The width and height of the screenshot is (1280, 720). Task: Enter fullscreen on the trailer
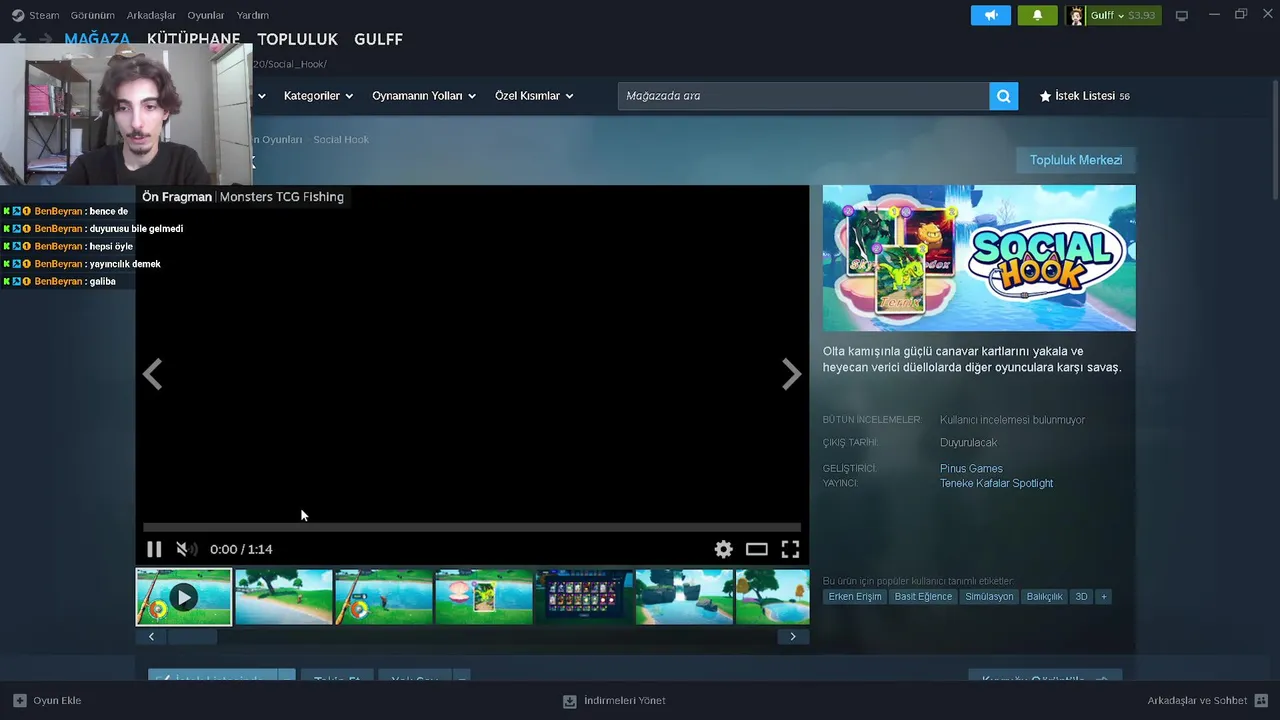click(790, 549)
